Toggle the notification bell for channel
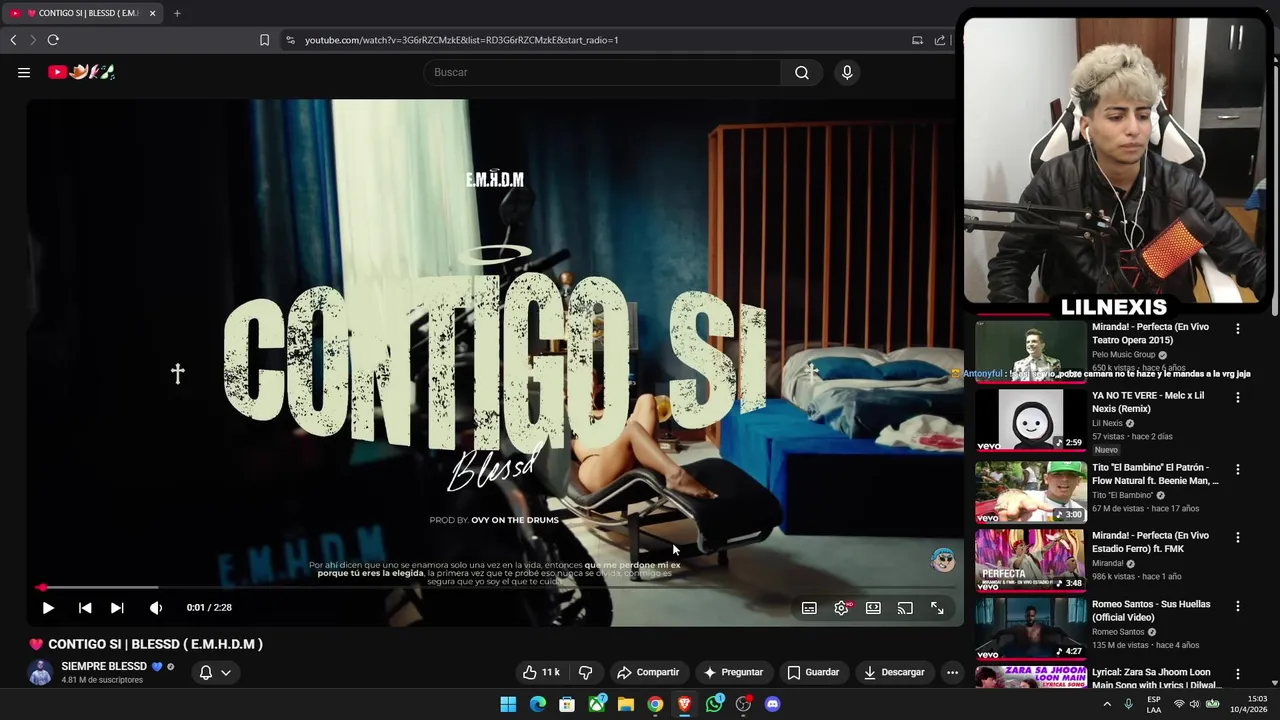Screen dimensions: 1280x720 [206, 672]
